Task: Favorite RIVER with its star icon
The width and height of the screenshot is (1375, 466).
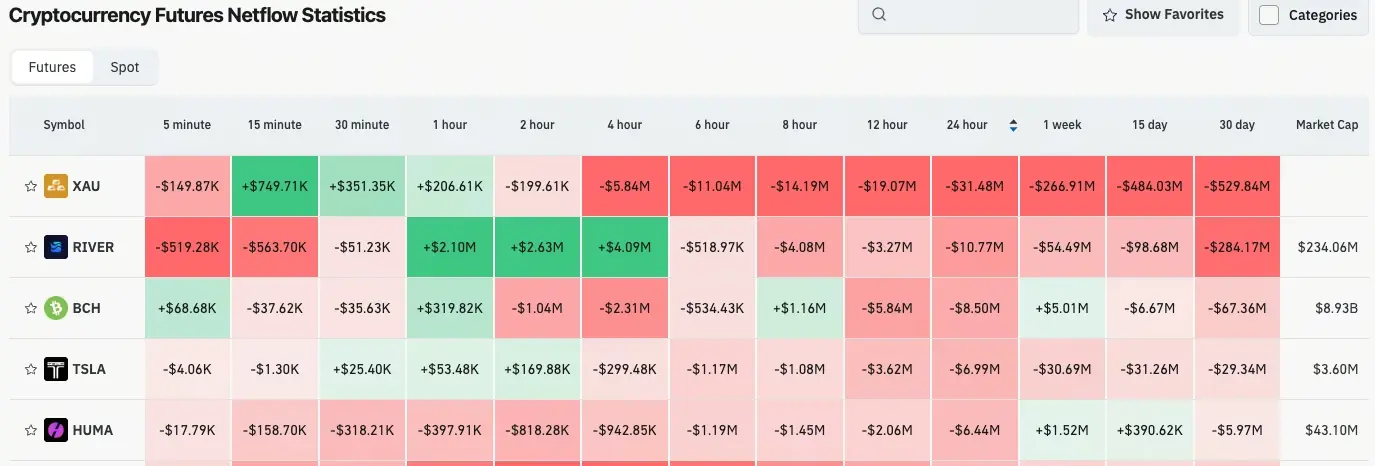Action: (x=30, y=247)
